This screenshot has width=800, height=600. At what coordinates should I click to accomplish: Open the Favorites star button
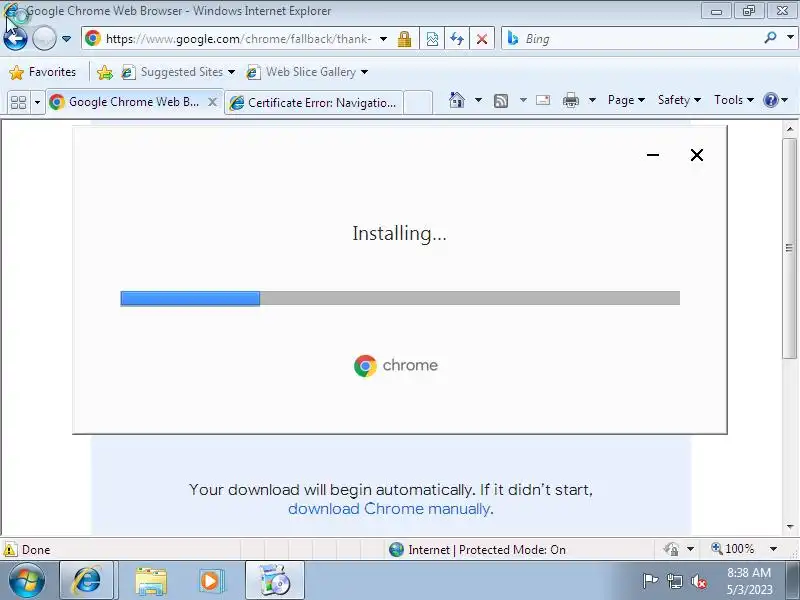pyautogui.click(x=43, y=72)
